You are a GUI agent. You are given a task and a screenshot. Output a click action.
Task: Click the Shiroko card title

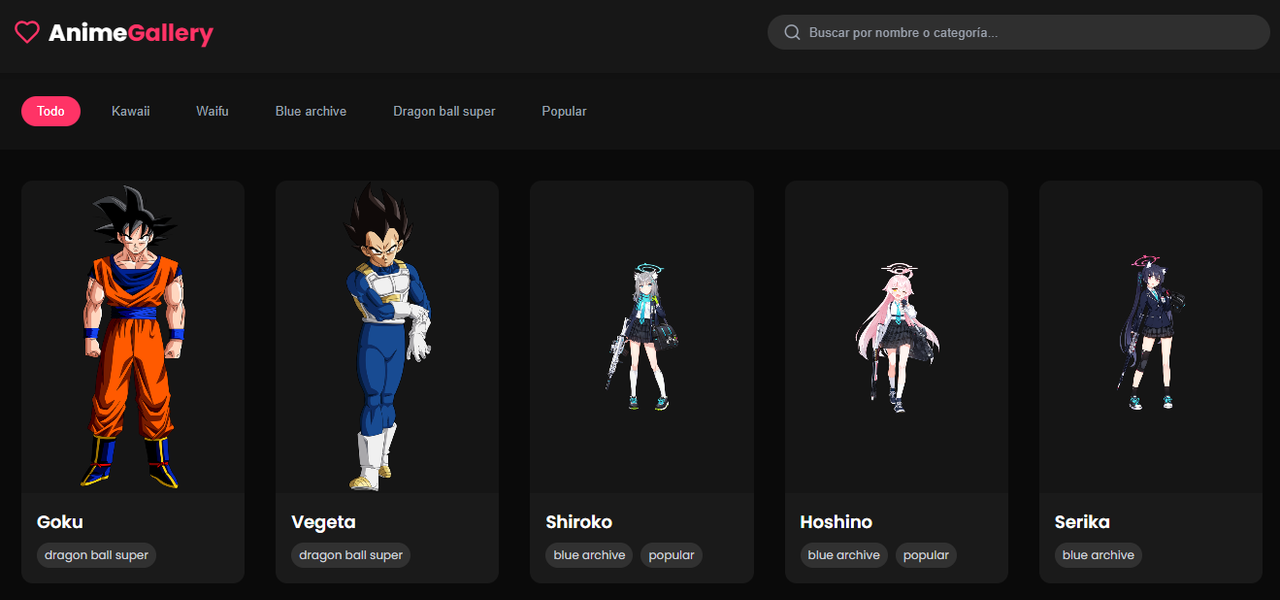579,522
